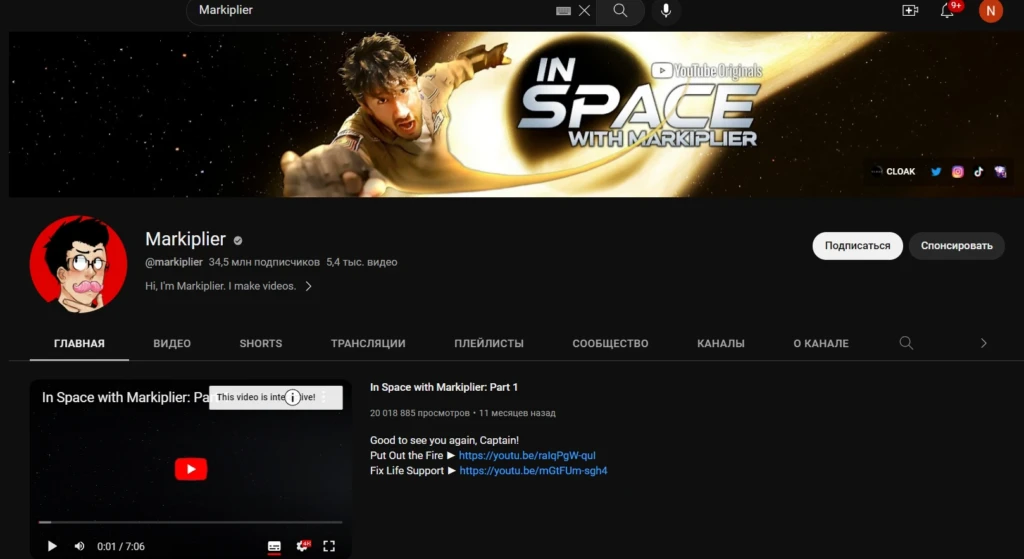The width and height of the screenshot is (1024, 559).
Task: Open player settings gear
Action: tap(302, 546)
